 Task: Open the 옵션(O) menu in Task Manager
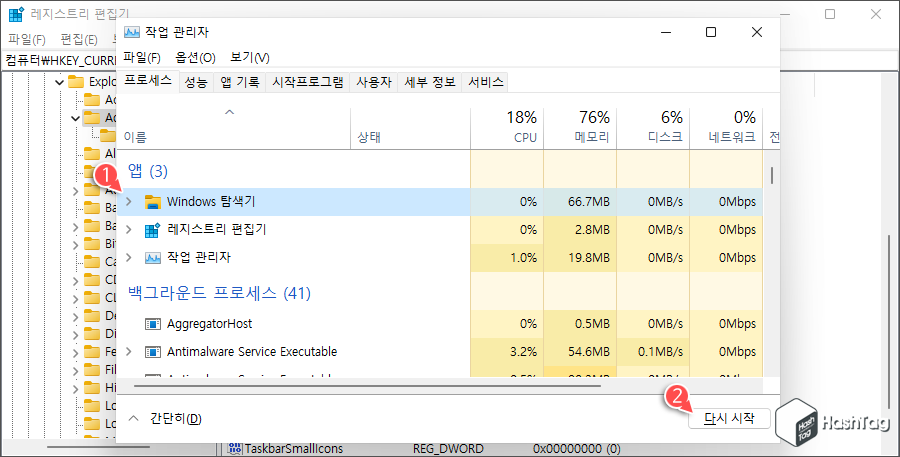(195, 57)
